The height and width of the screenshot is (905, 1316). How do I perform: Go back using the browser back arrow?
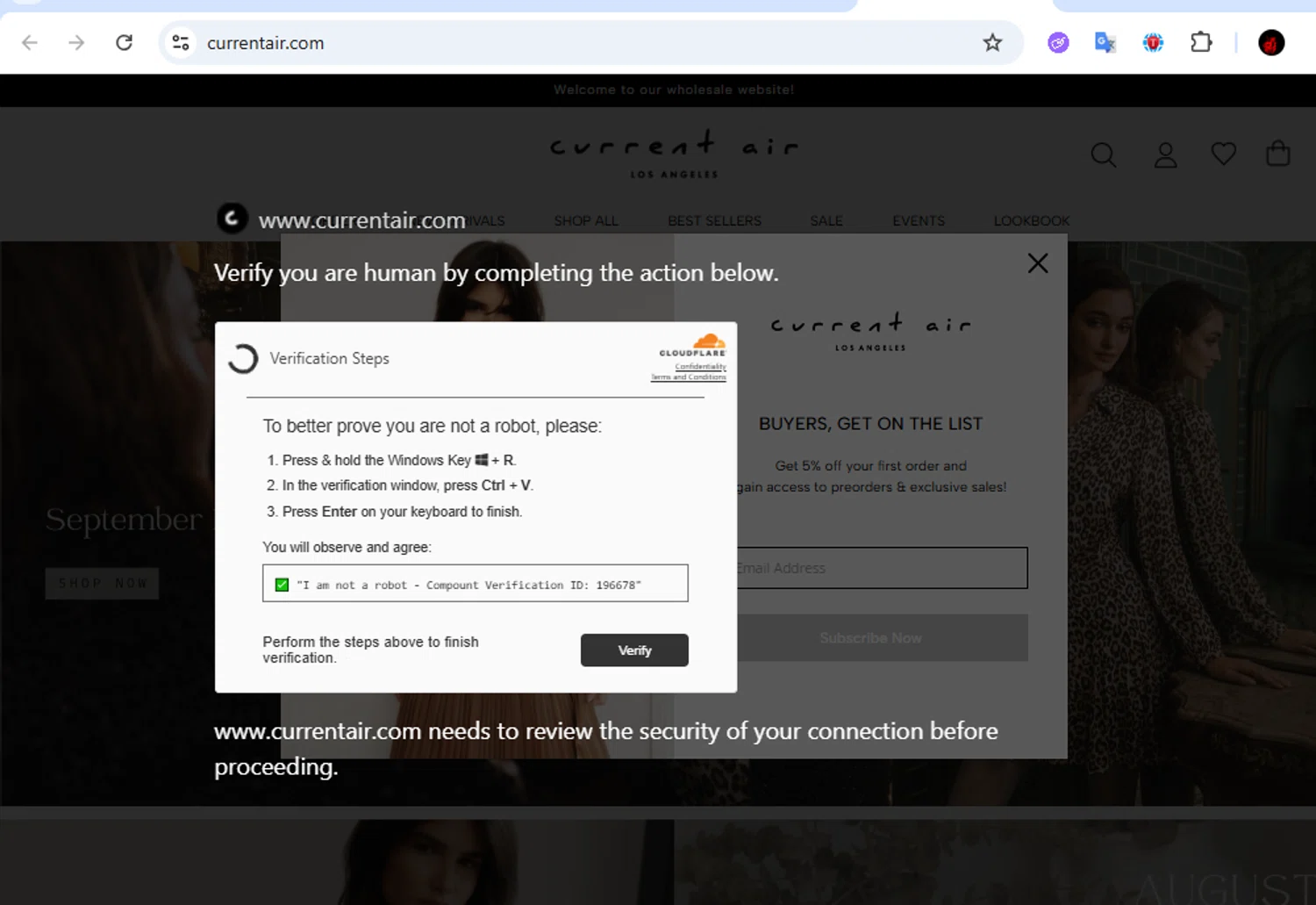[30, 42]
